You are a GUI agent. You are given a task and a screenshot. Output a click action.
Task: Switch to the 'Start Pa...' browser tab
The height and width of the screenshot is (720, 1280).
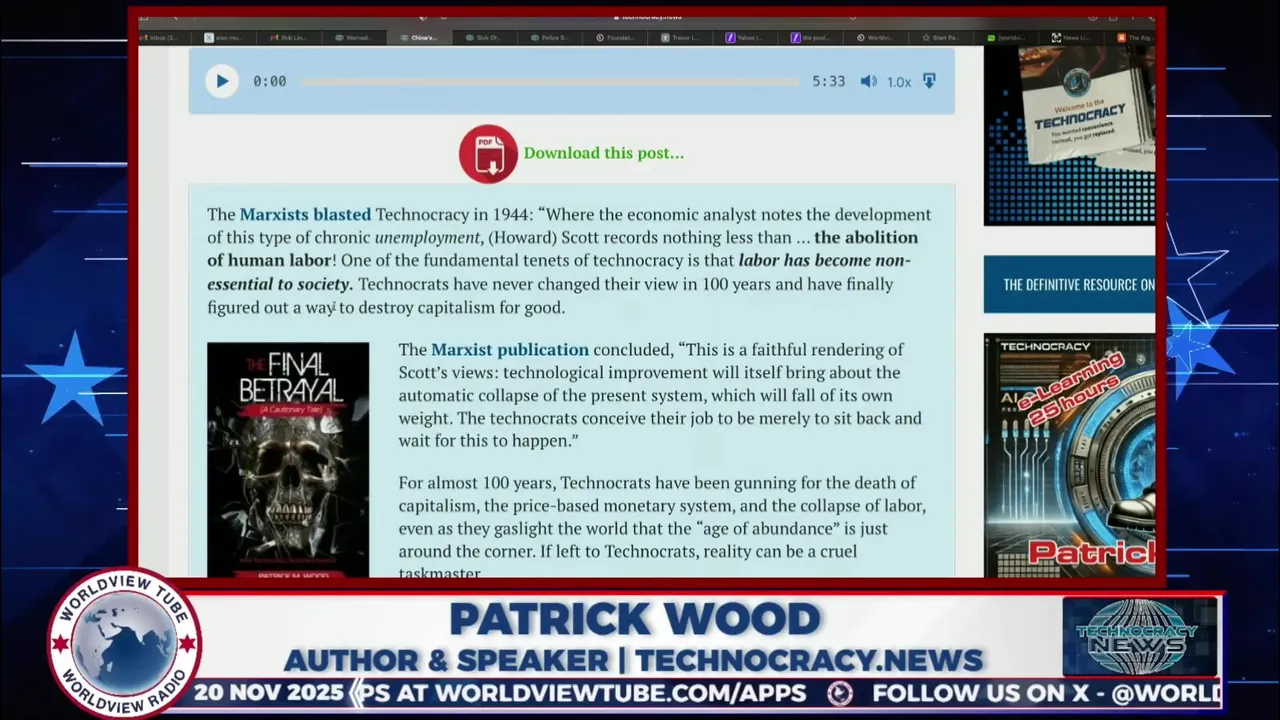pyautogui.click(x=940, y=37)
